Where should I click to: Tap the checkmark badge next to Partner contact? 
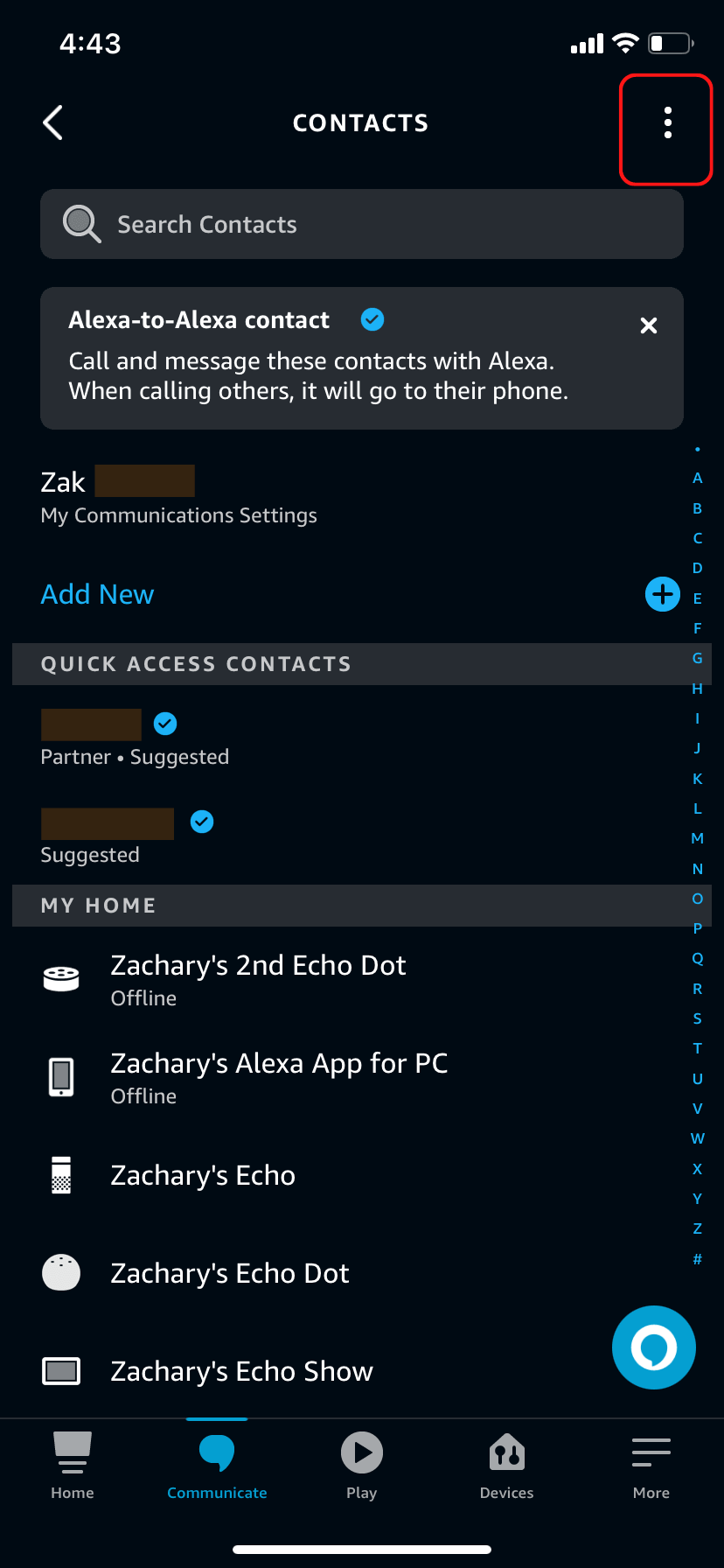pyautogui.click(x=165, y=724)
